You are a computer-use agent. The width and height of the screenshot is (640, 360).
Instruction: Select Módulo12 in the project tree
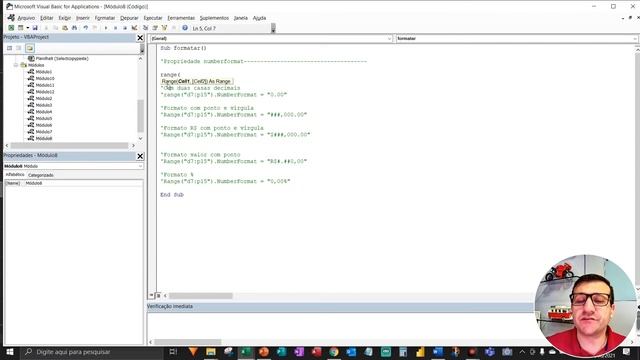[x=45, y=92]
